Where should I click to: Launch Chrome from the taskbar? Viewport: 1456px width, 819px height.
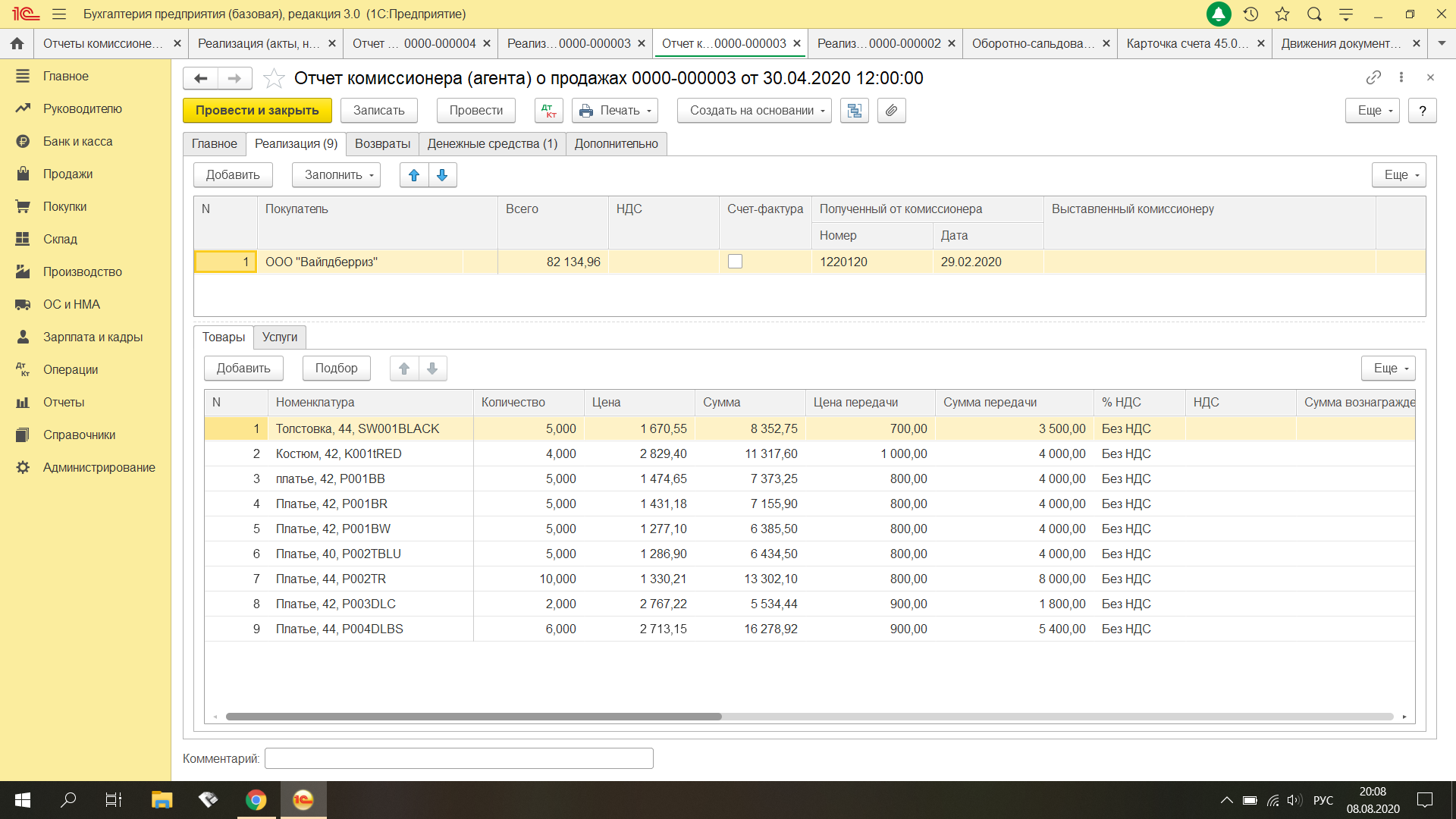(256, 800)
